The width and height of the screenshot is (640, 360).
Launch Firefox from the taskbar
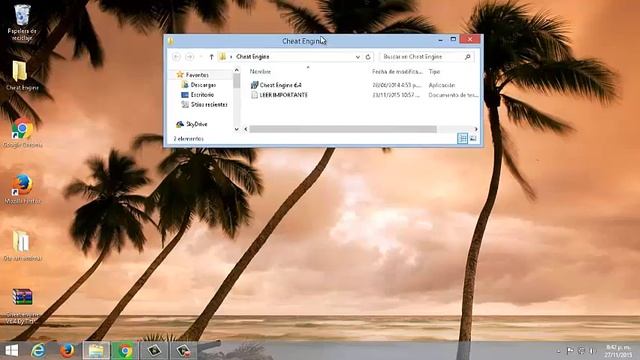pos(67,351)
